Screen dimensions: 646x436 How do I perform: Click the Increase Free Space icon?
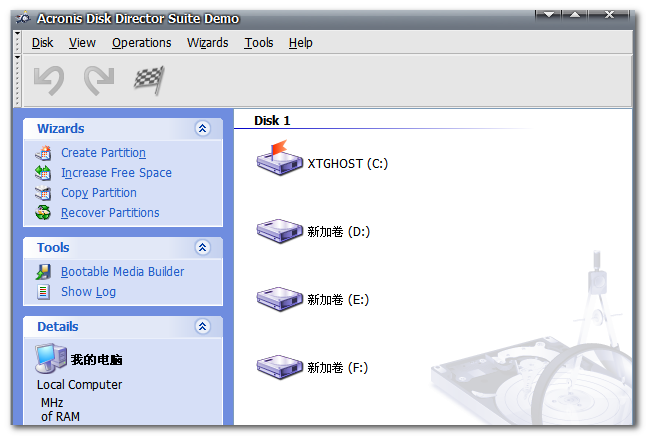pyautogui.click(x=43, y=173)
